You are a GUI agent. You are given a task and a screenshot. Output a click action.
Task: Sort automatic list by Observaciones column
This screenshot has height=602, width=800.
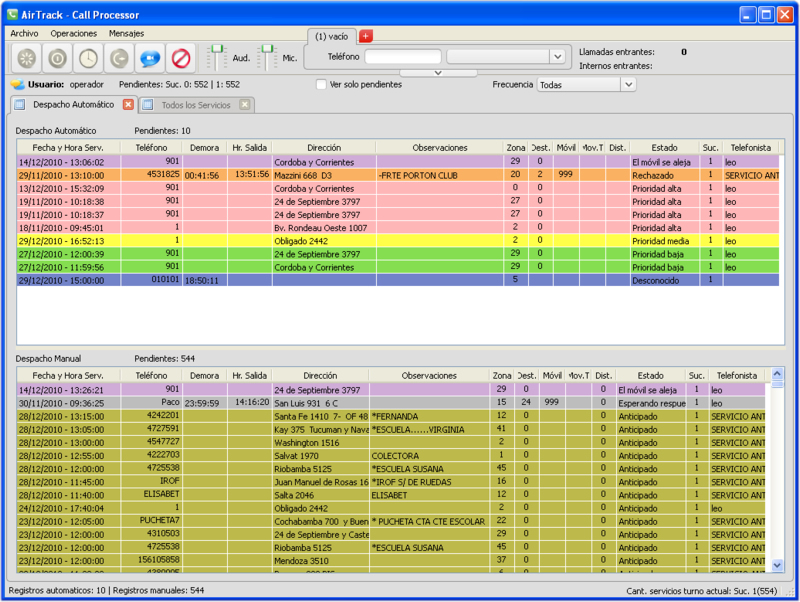coord(440,148)
